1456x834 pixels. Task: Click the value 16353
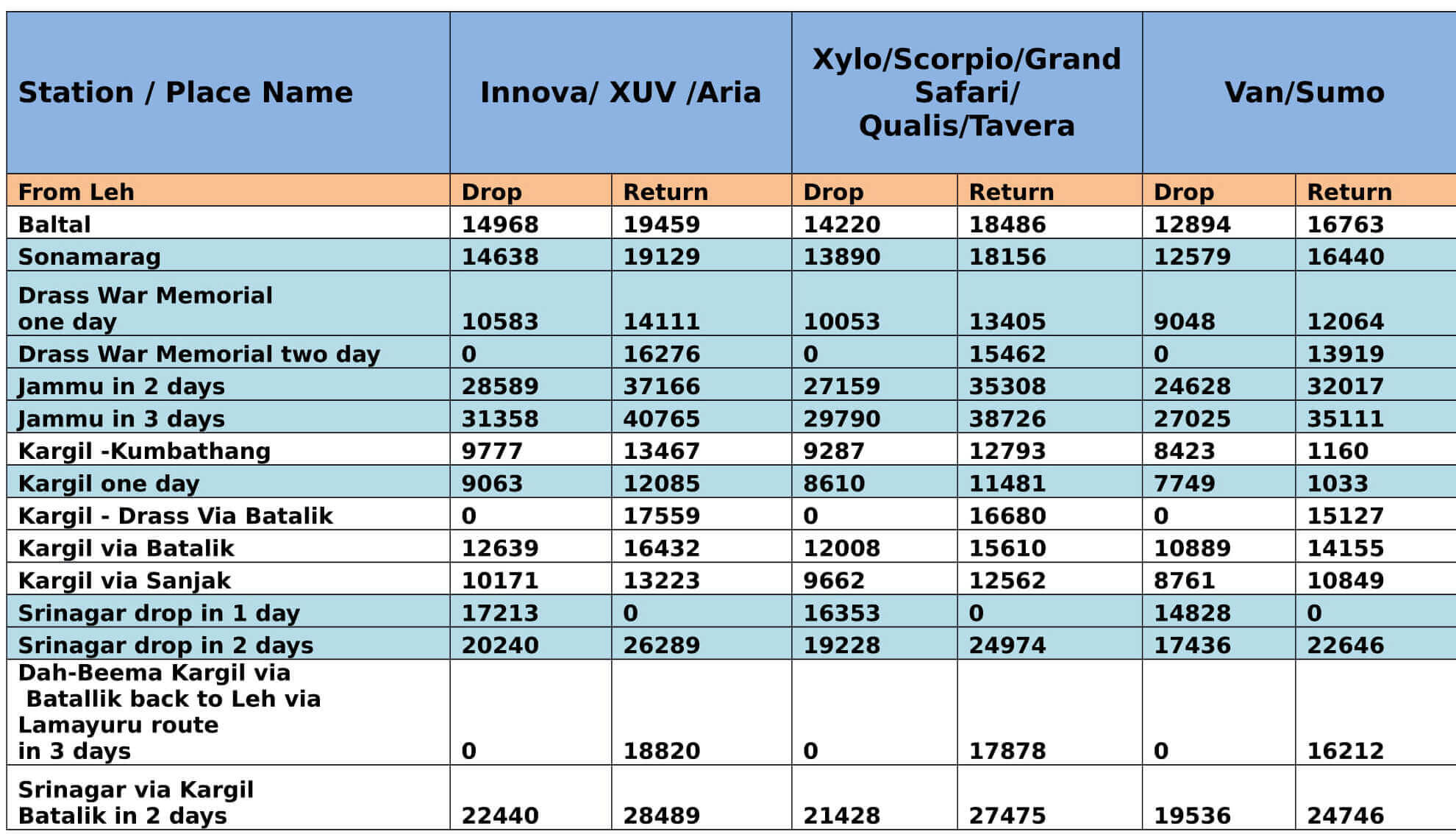pyautogui.click(x=842, y=613)
